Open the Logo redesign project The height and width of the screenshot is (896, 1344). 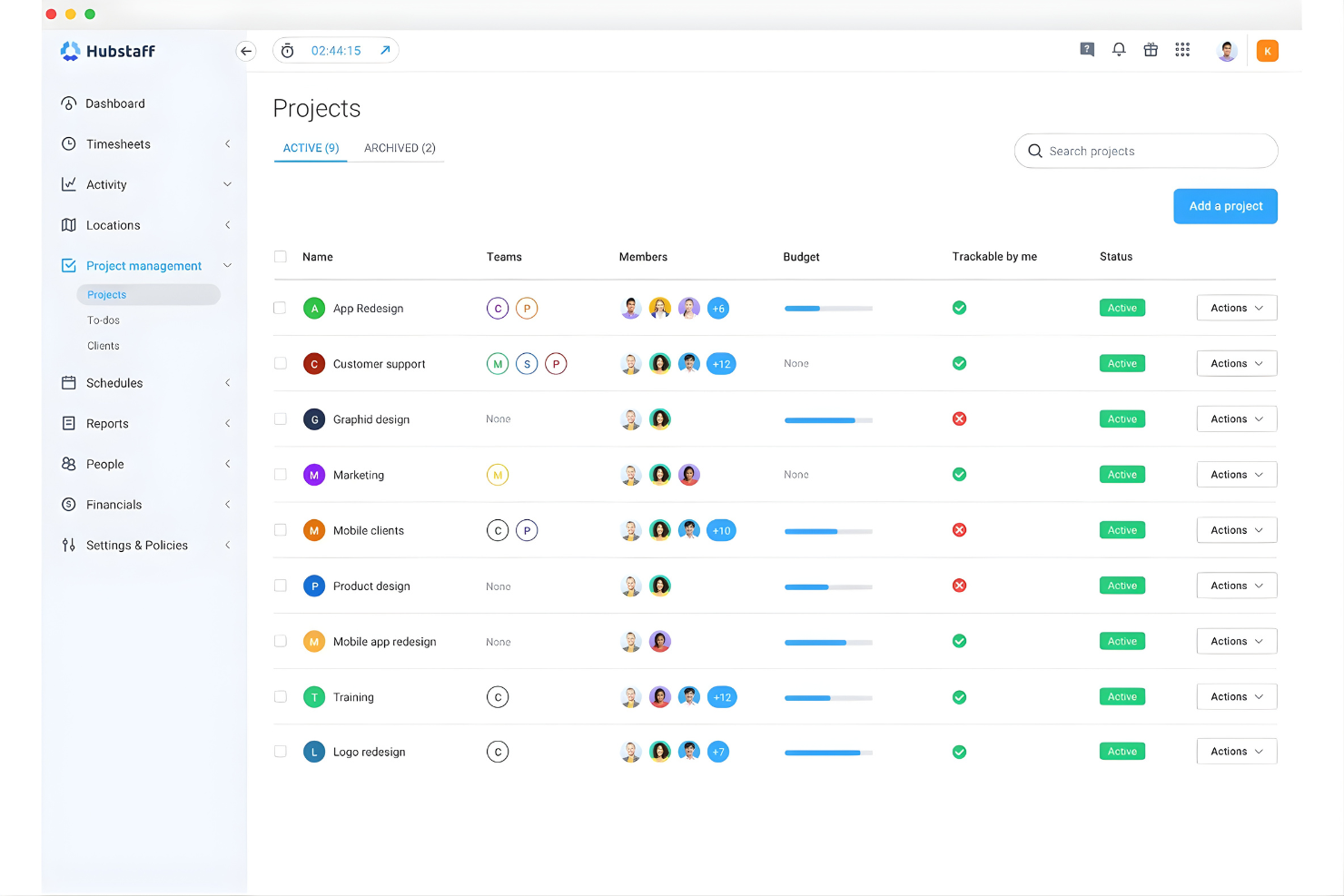click(369, 752)
